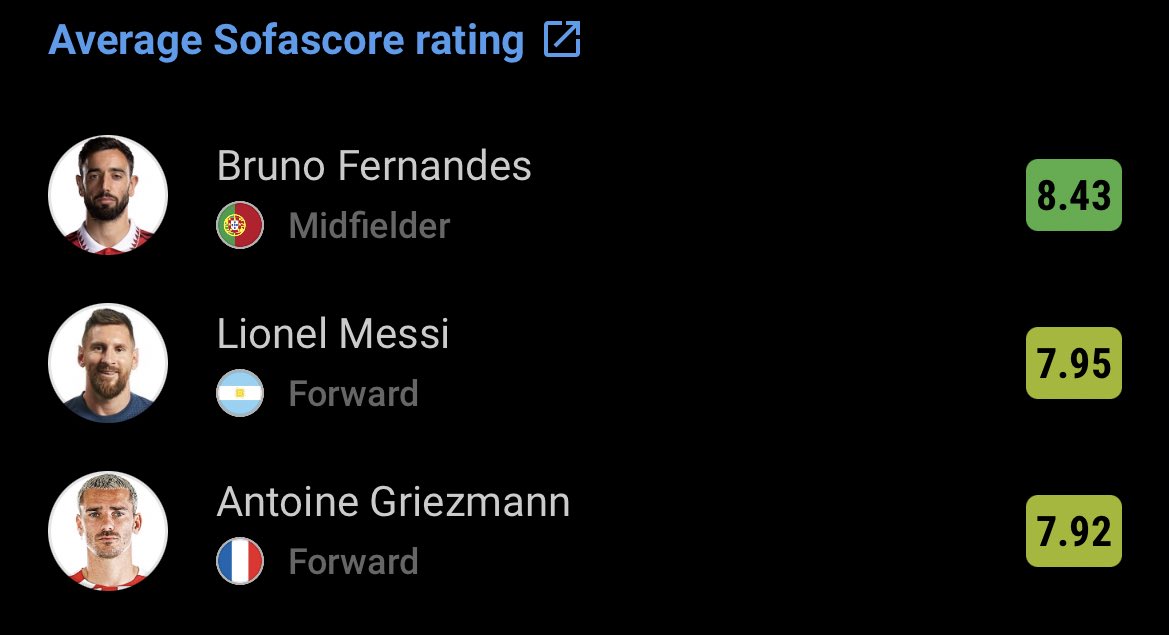The height and width of the screenshot is (635, 1169).
Task: Select the Portugal flag icon
Action: click(240, 225)
